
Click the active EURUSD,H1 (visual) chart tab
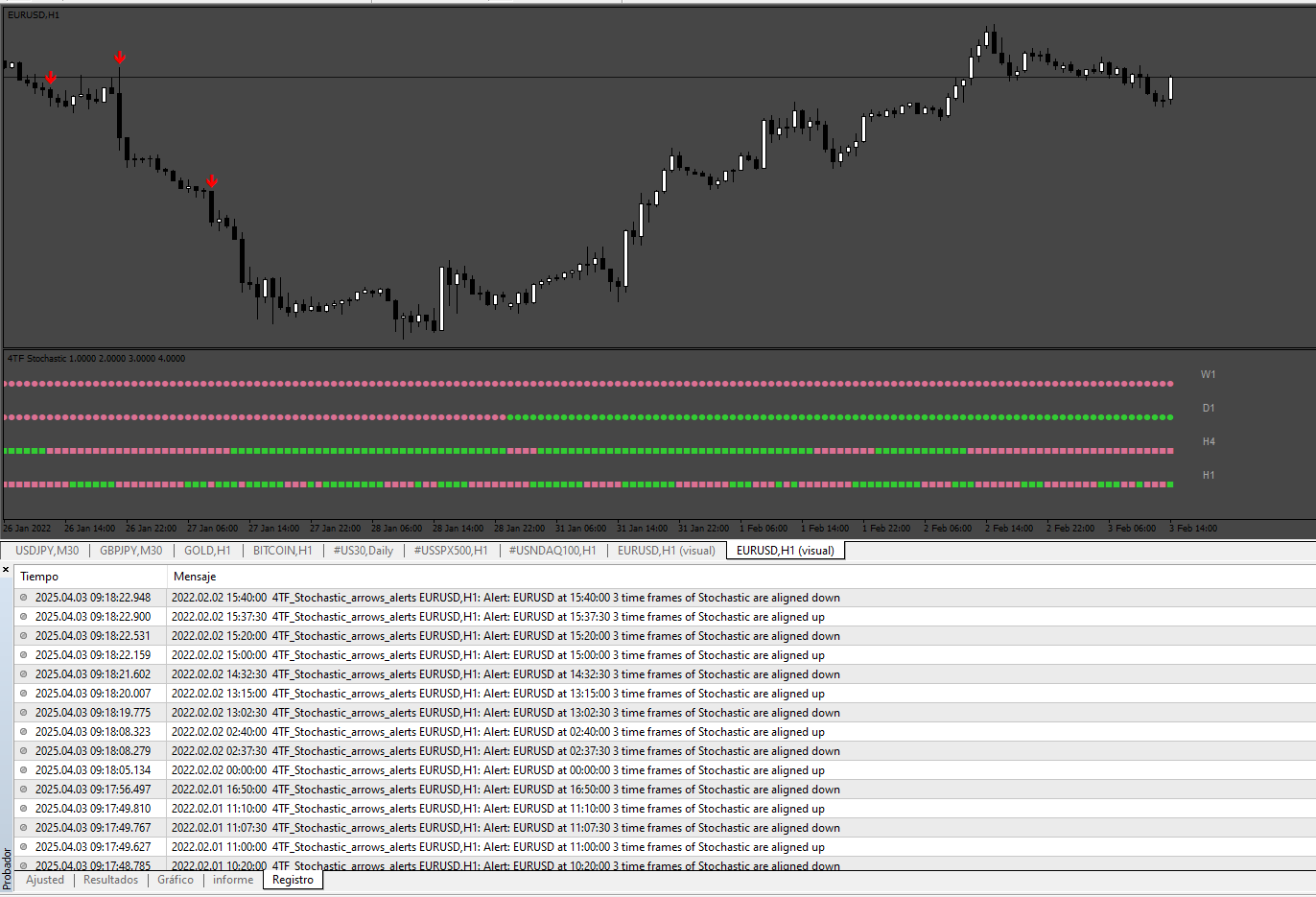click(x=786, y=551)
